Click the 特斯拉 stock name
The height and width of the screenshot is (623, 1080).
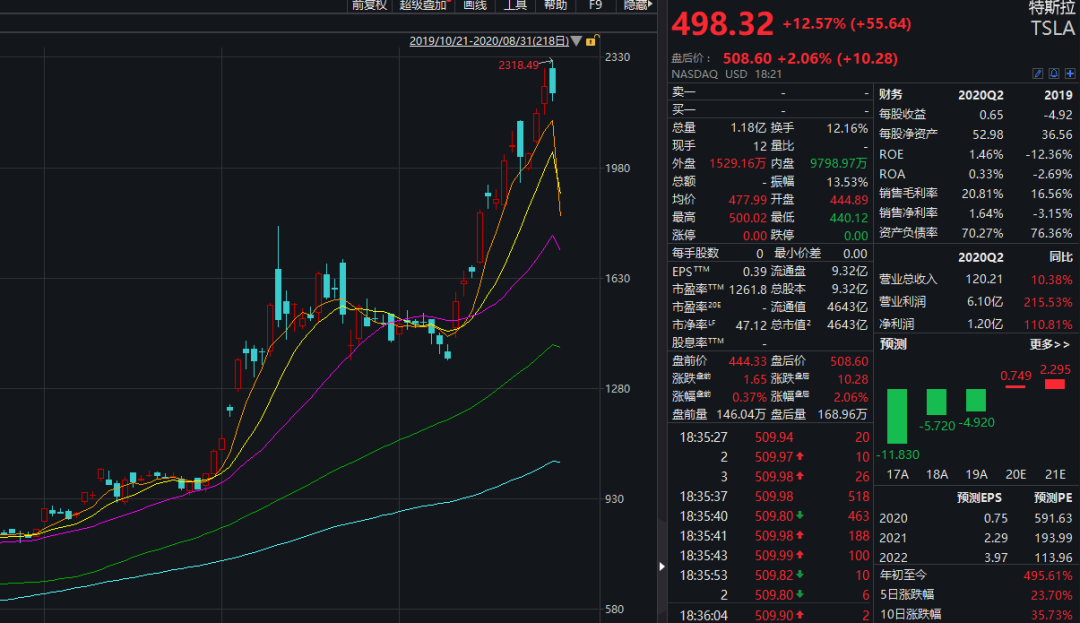(x=1051, y=7)
